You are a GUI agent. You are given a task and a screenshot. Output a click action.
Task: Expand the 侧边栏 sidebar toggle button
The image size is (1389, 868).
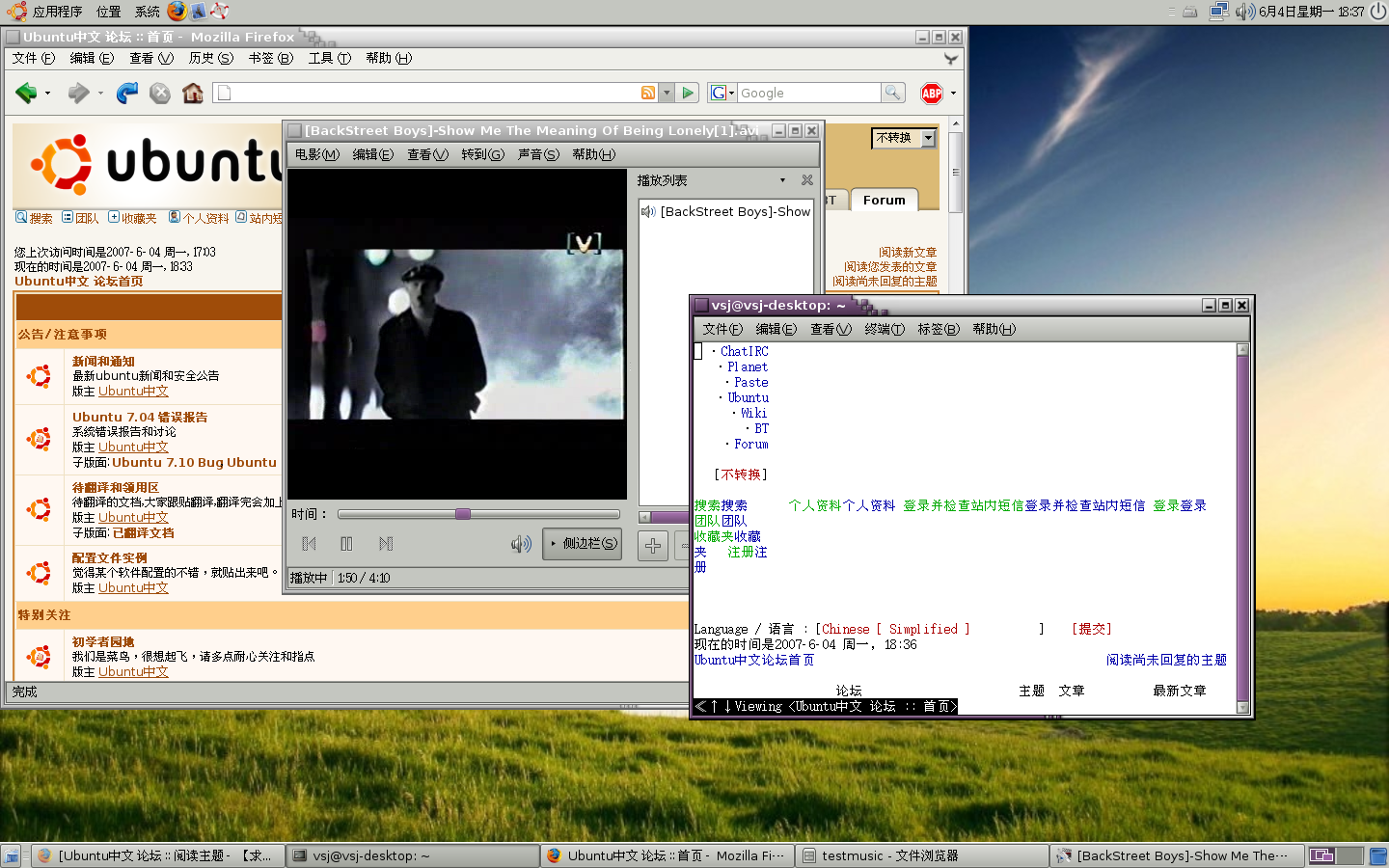582,544
